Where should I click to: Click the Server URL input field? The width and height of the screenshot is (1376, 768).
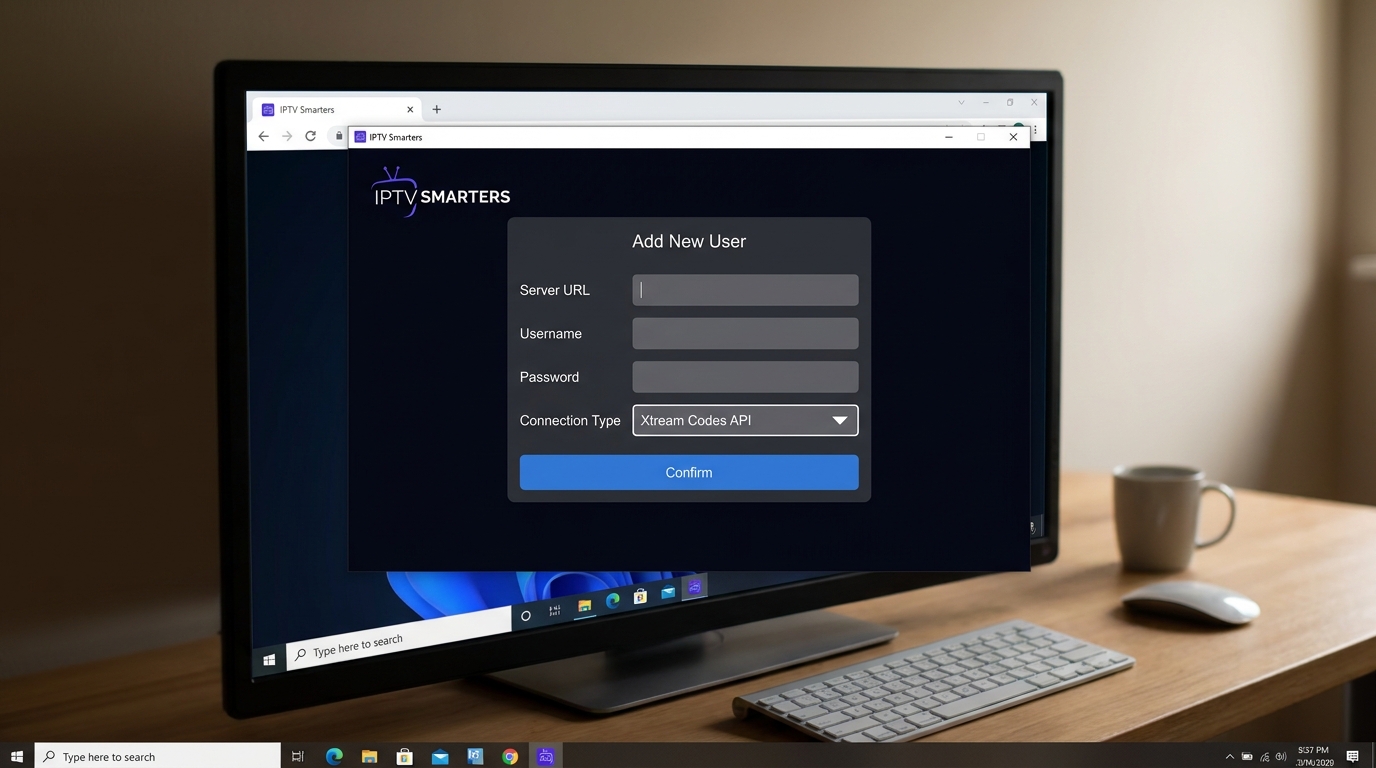coord(745,290)
